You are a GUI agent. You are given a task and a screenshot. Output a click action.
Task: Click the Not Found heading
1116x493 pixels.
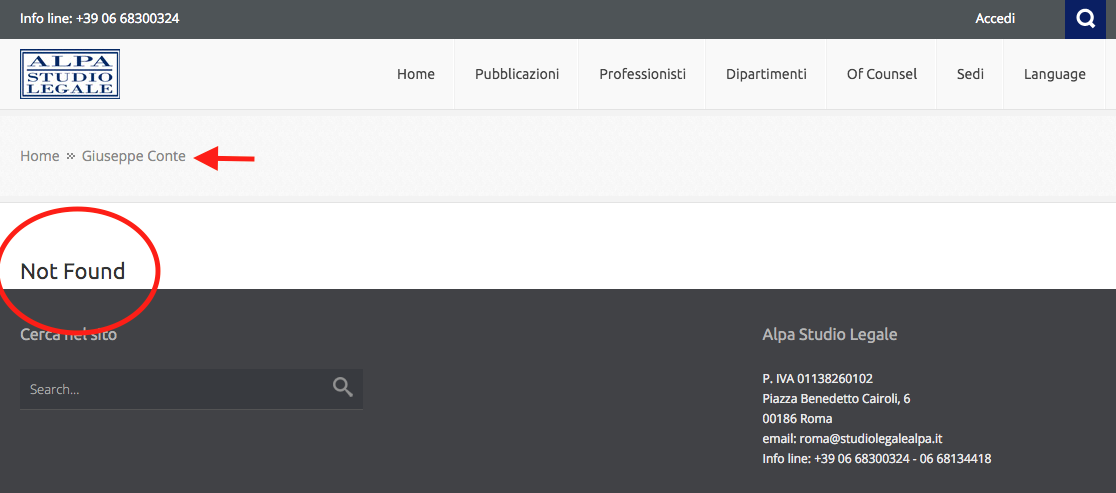pos(73,271)
